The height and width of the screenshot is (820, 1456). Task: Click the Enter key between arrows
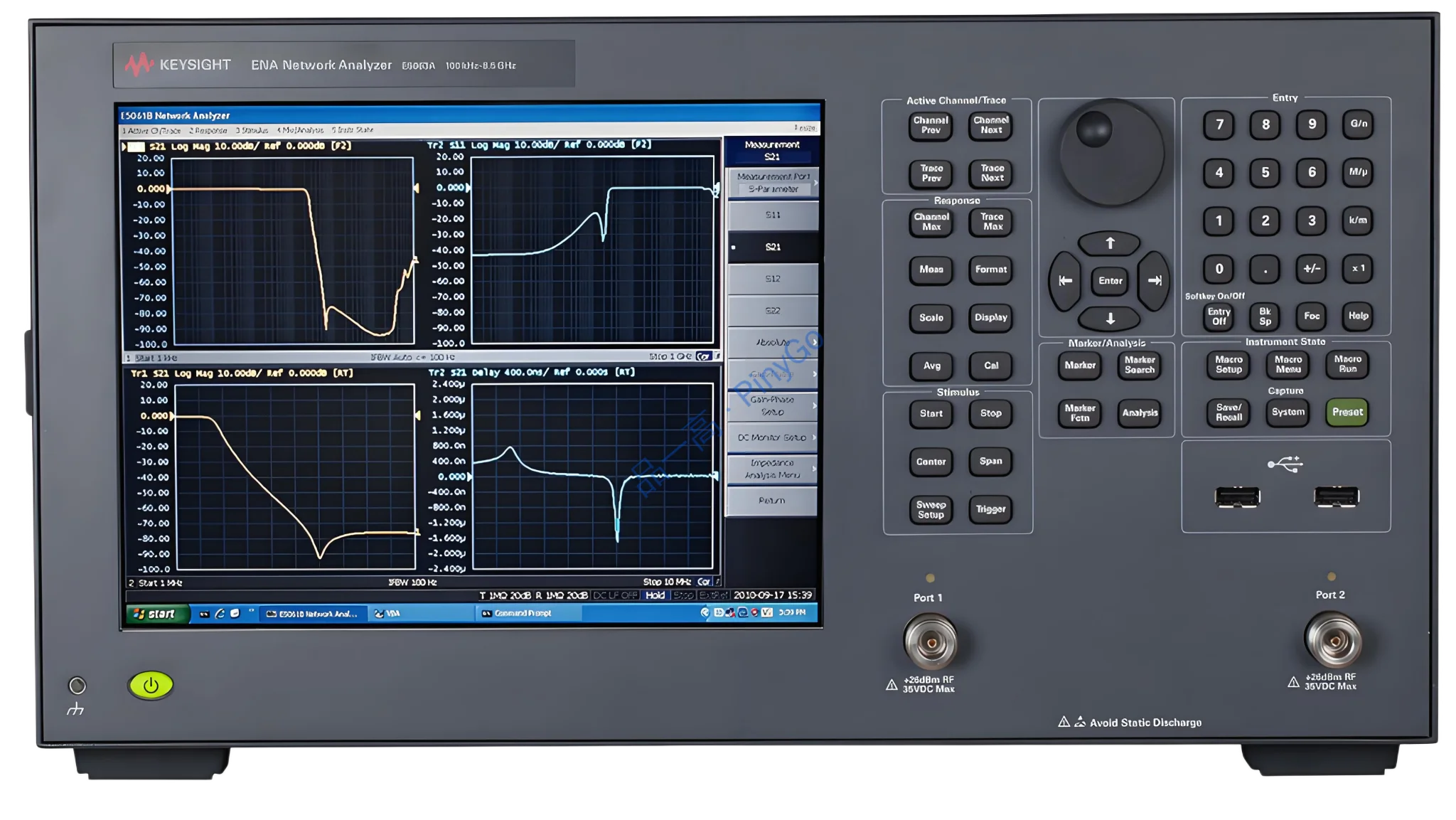(x=1110, y=281)
